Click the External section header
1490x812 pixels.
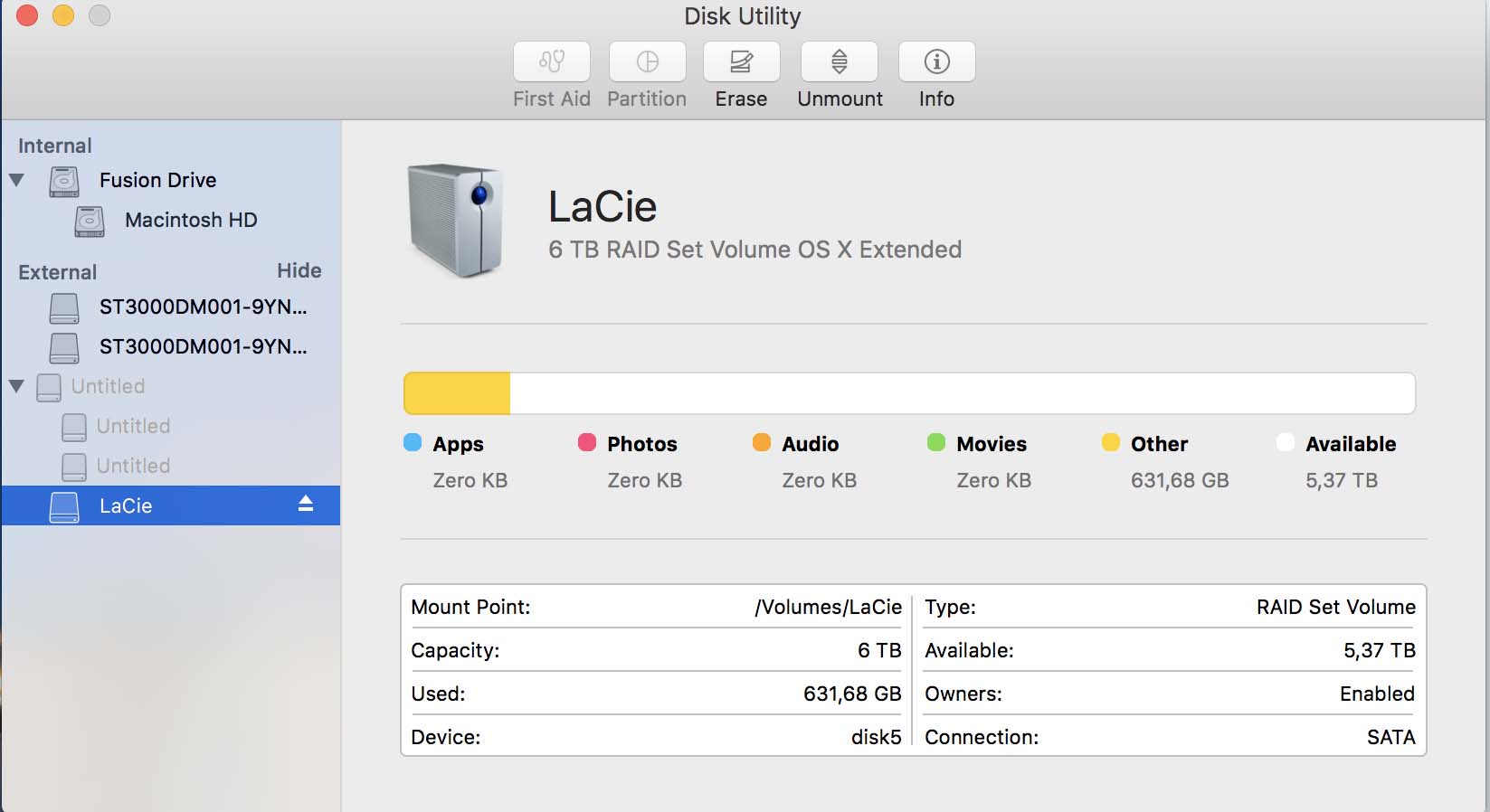pos(58,272)
